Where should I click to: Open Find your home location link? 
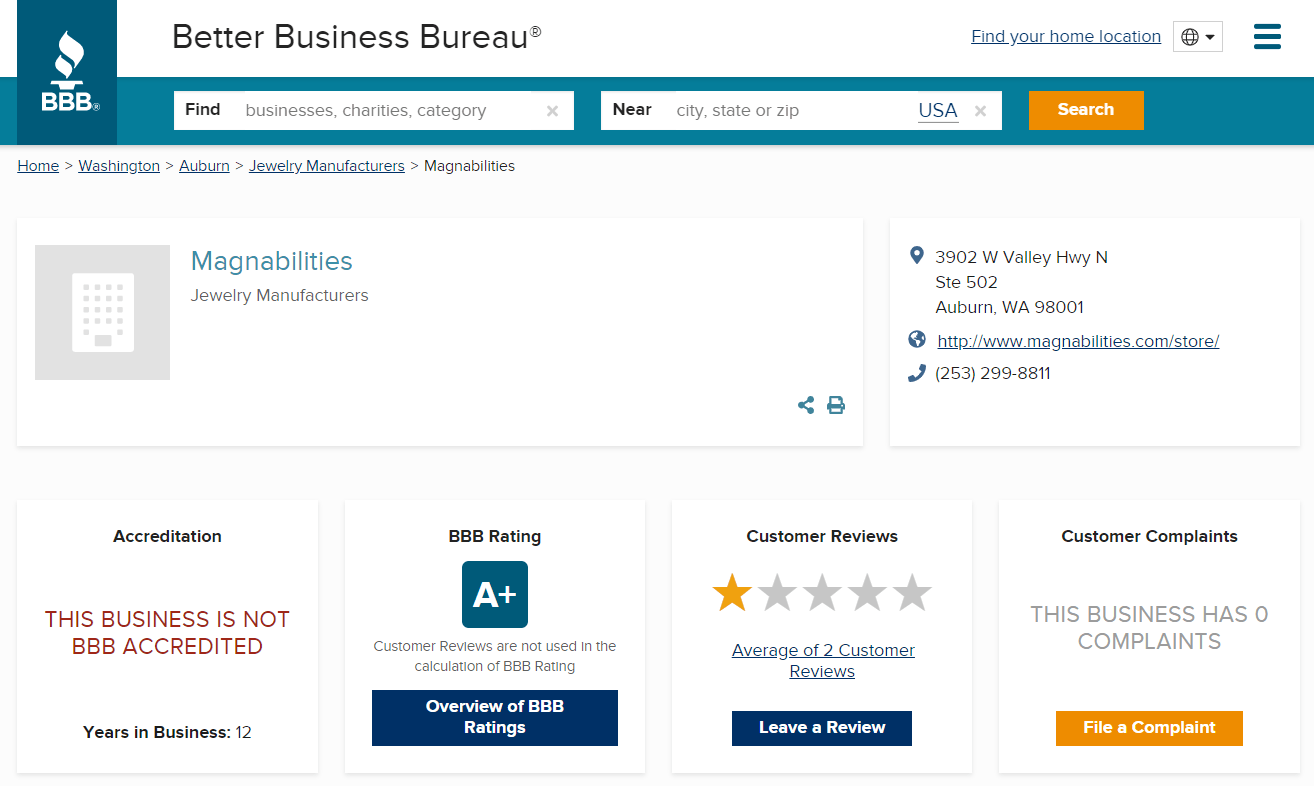[1066, 36]
